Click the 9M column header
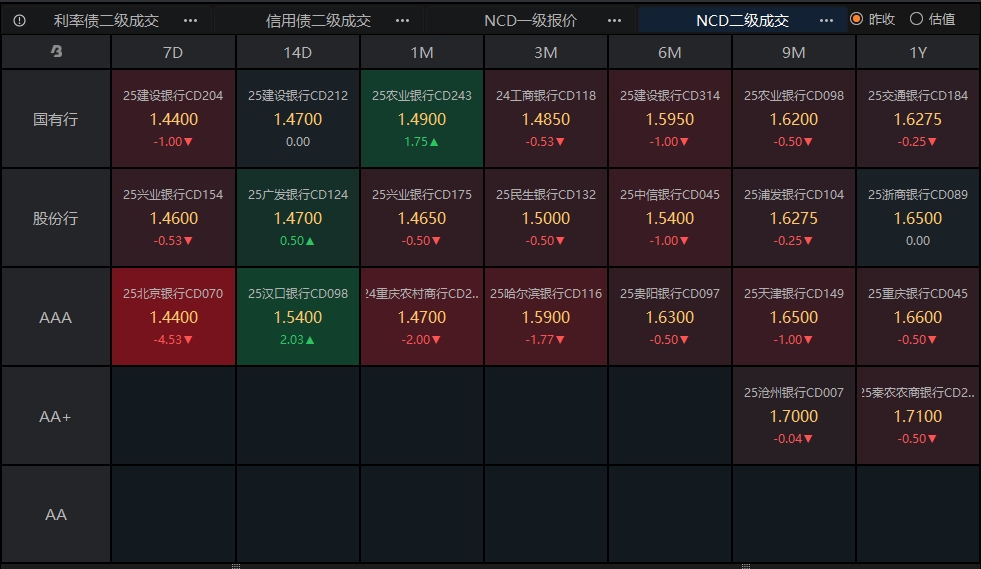 [x=793, y=52]
